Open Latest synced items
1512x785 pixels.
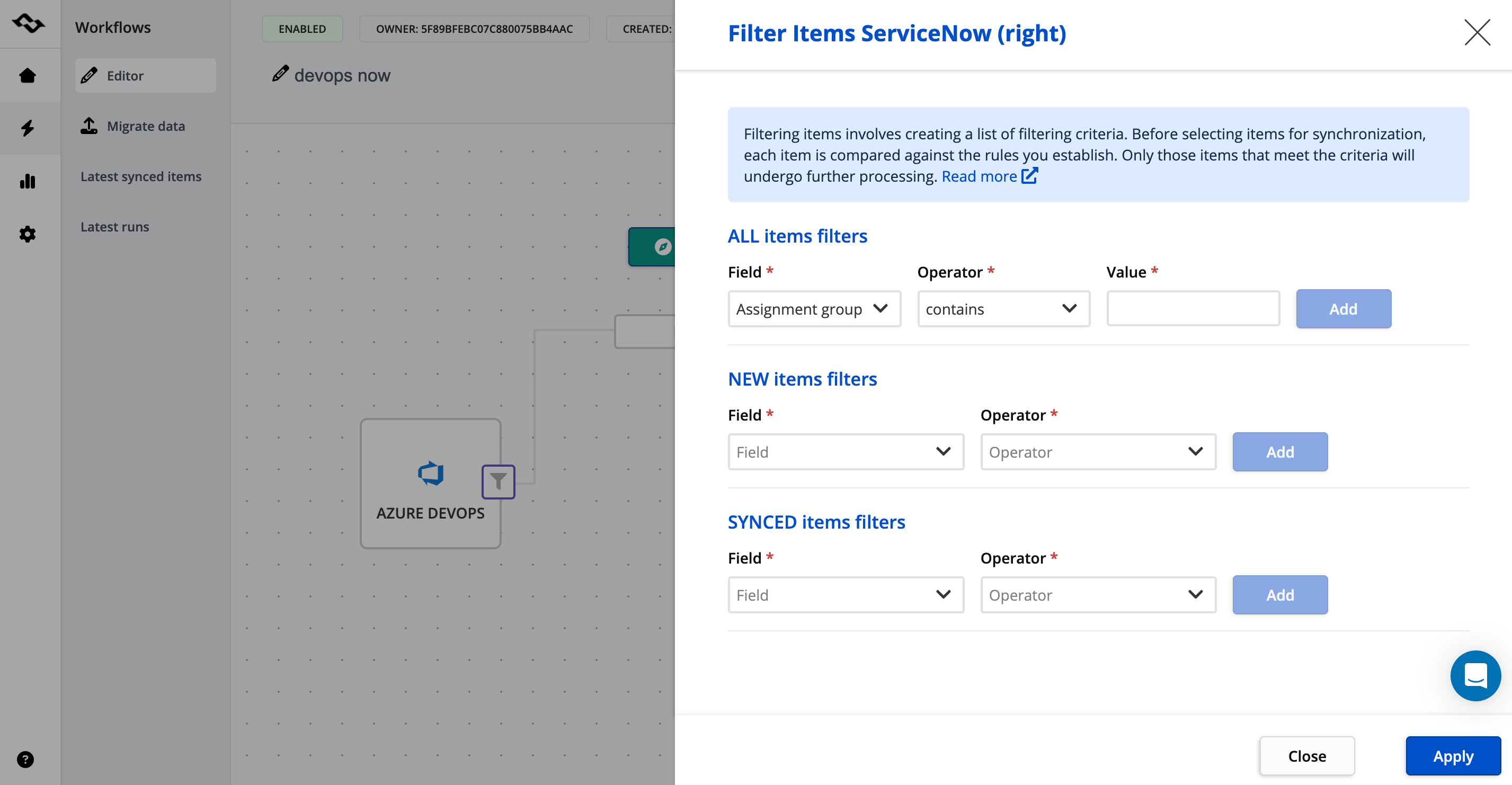coord(141,176)
